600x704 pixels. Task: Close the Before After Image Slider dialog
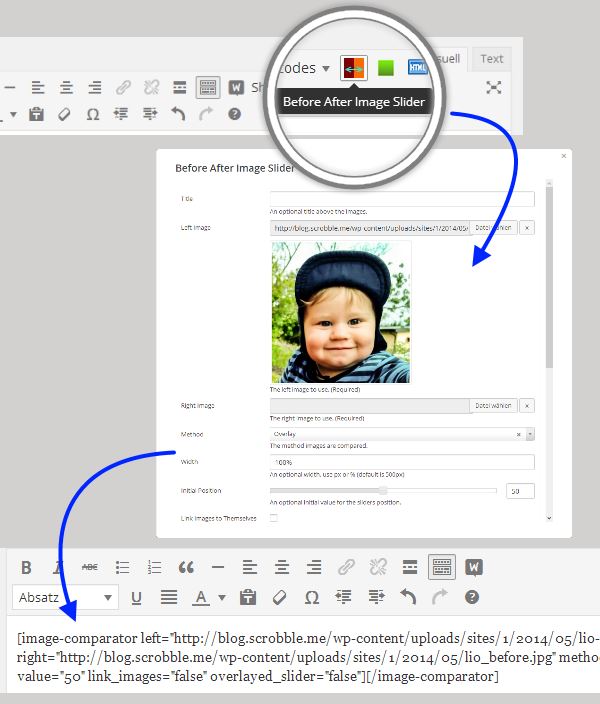click(x=564, y=156)
